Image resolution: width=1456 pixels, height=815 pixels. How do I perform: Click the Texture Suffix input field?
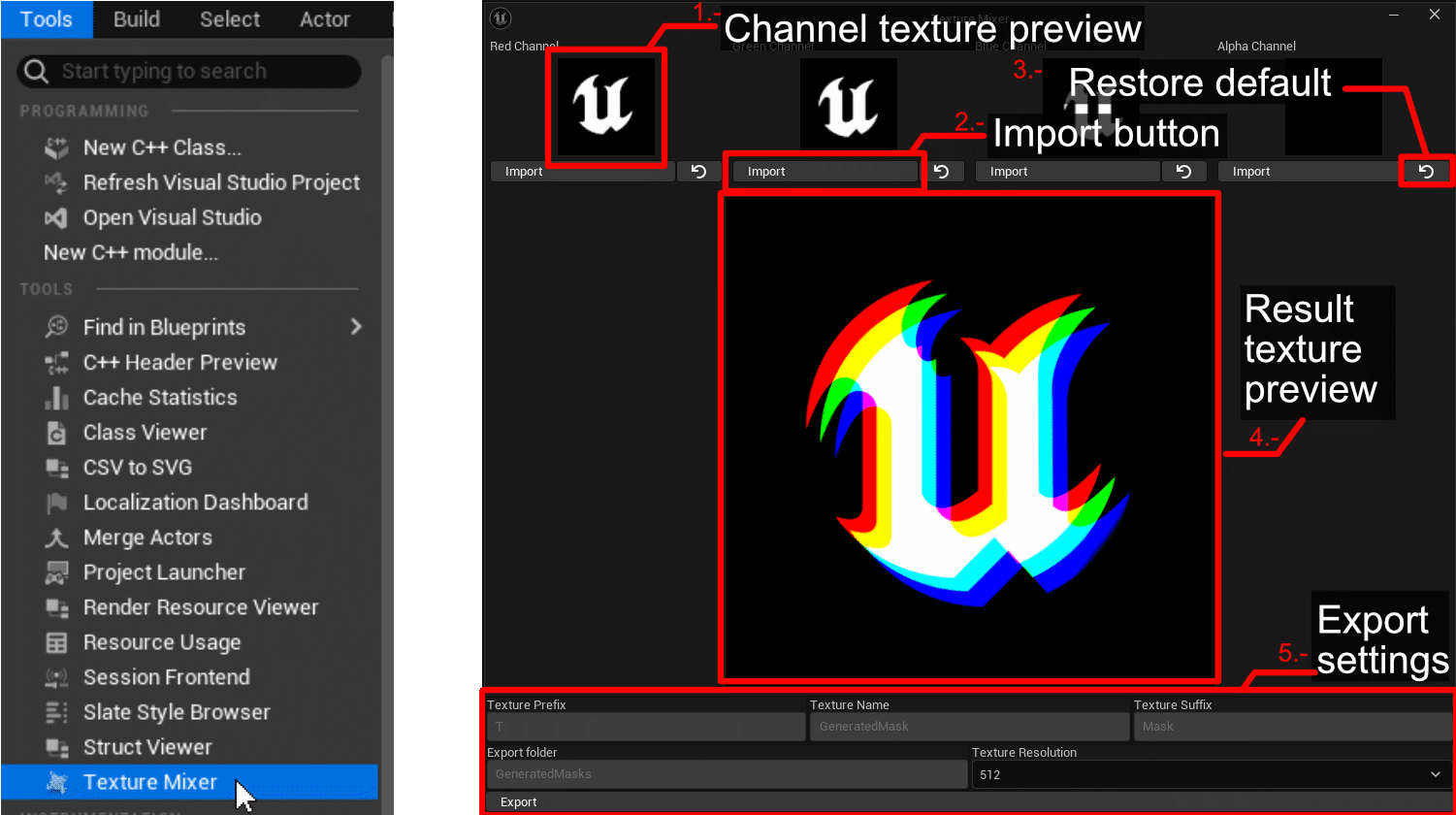(x=1293, y=727)
